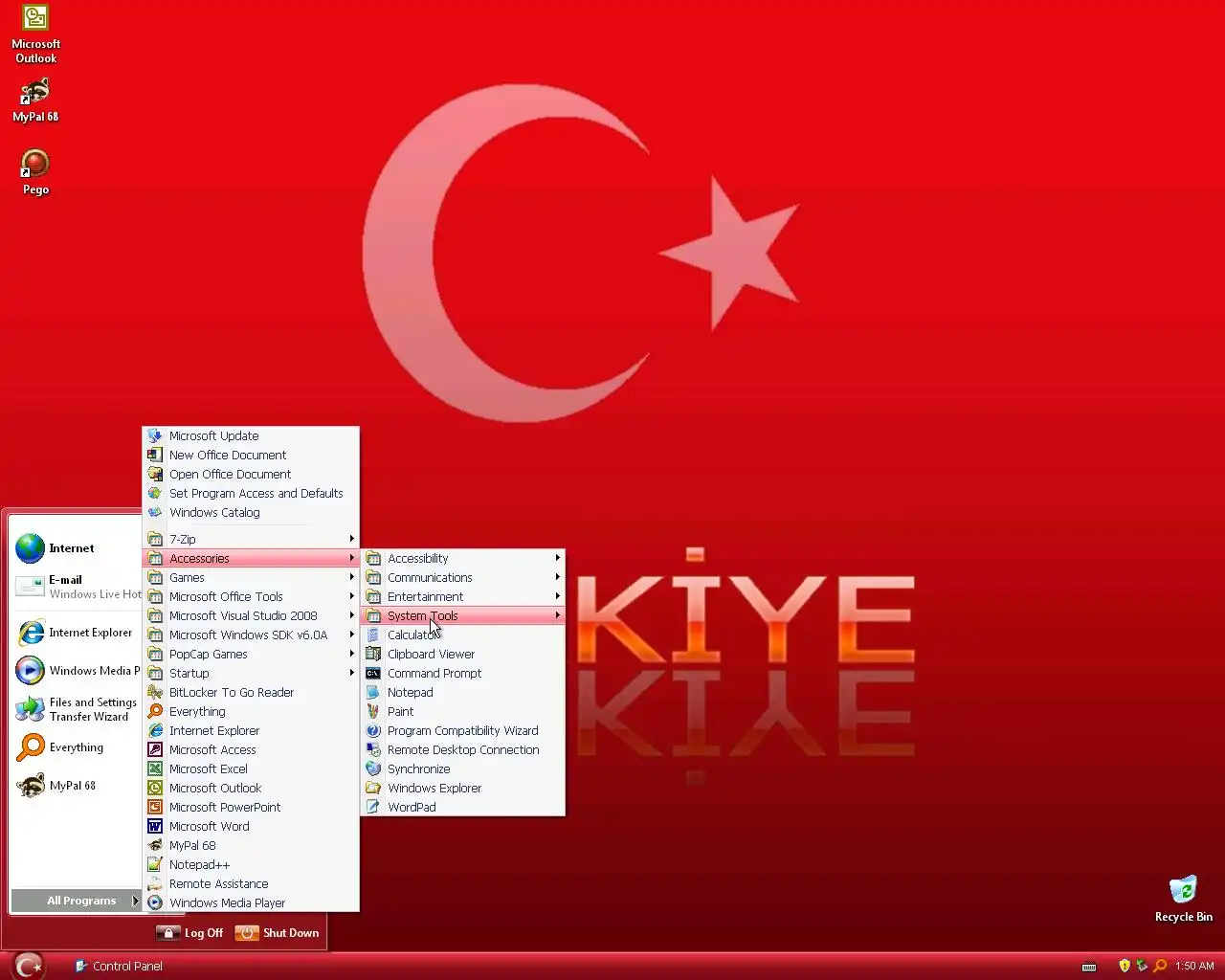This screenshot has height=980, width=1225.
Task: Open MyPal 68 from programs list
Action: [x=251, y=845]
